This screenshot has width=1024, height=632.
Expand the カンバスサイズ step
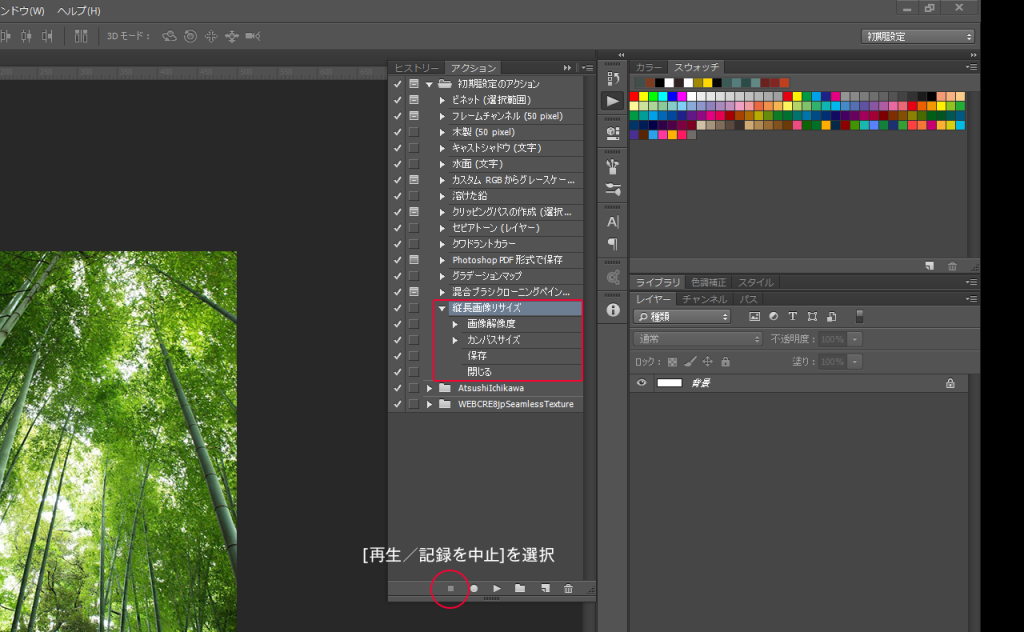pyautogui.click(x=455, y=340)
